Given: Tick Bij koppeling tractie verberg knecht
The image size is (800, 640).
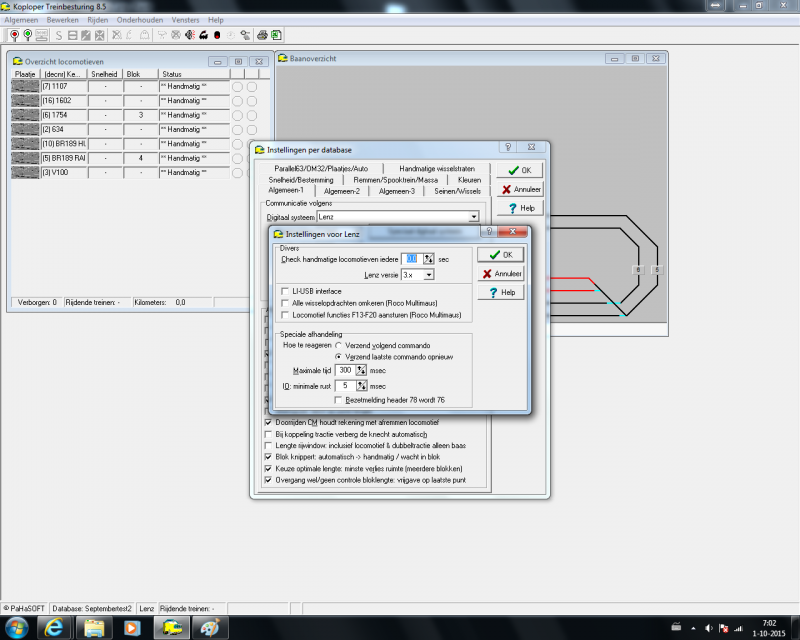Looking at the screenshot, I should (x=268, y=434).
